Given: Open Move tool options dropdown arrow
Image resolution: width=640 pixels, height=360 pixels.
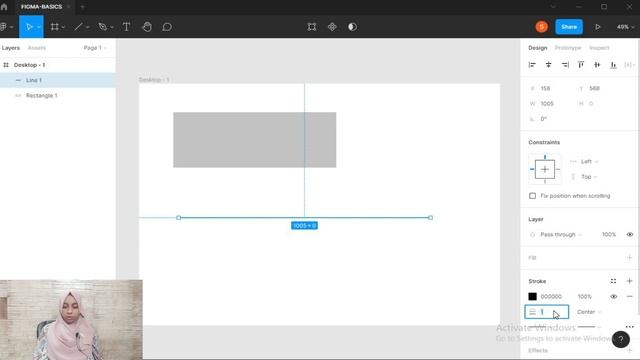Looking at the screenshot, I should point(39,27).
